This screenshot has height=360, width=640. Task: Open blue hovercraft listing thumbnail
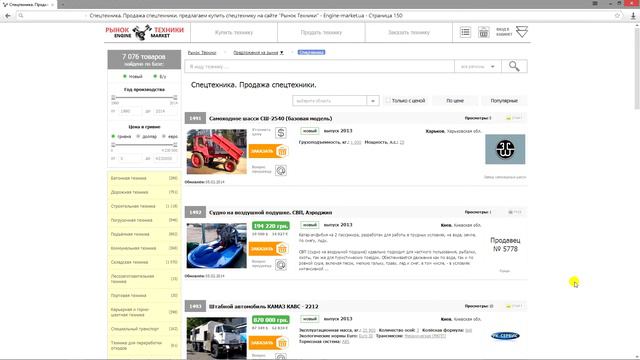click(217, 246)
